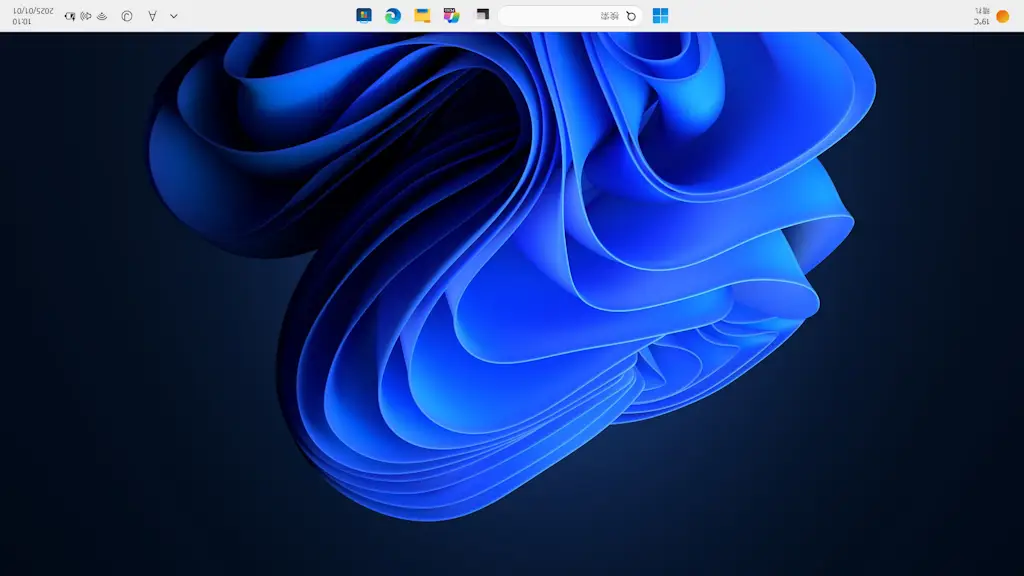The height and width of the screenshot is (576, 1024).
Task: Open Task View from the taskbar
Action: (x=482, y=16)
